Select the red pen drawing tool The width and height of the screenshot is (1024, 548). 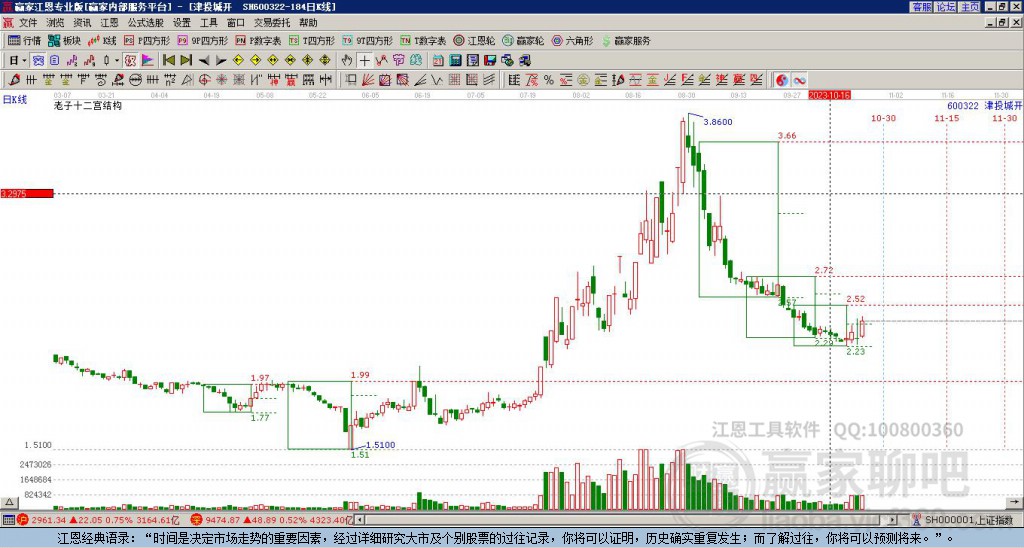[14, 80]
